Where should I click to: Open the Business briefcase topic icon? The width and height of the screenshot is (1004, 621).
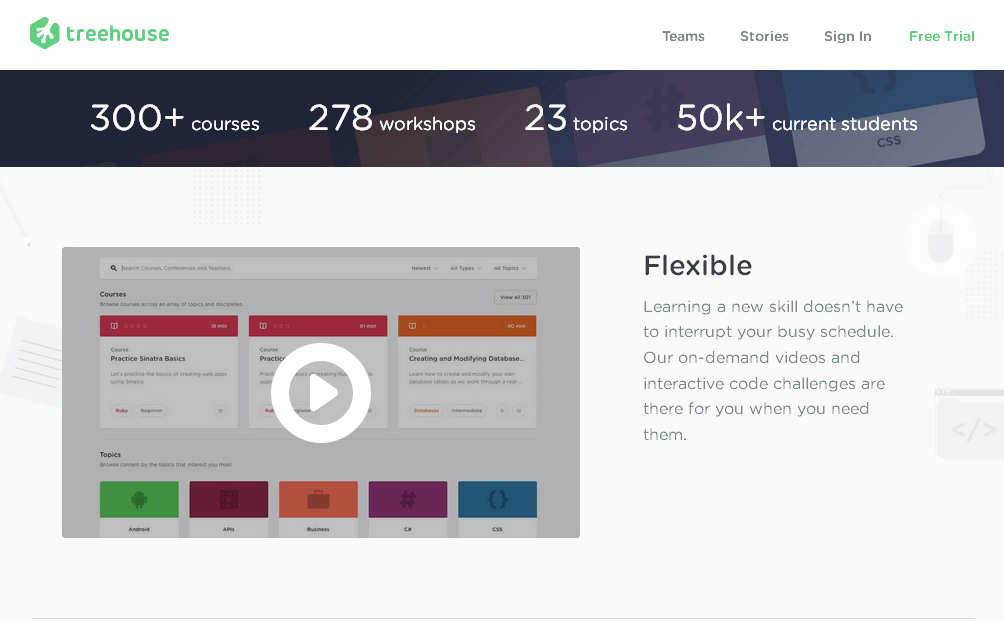[318, 499]
